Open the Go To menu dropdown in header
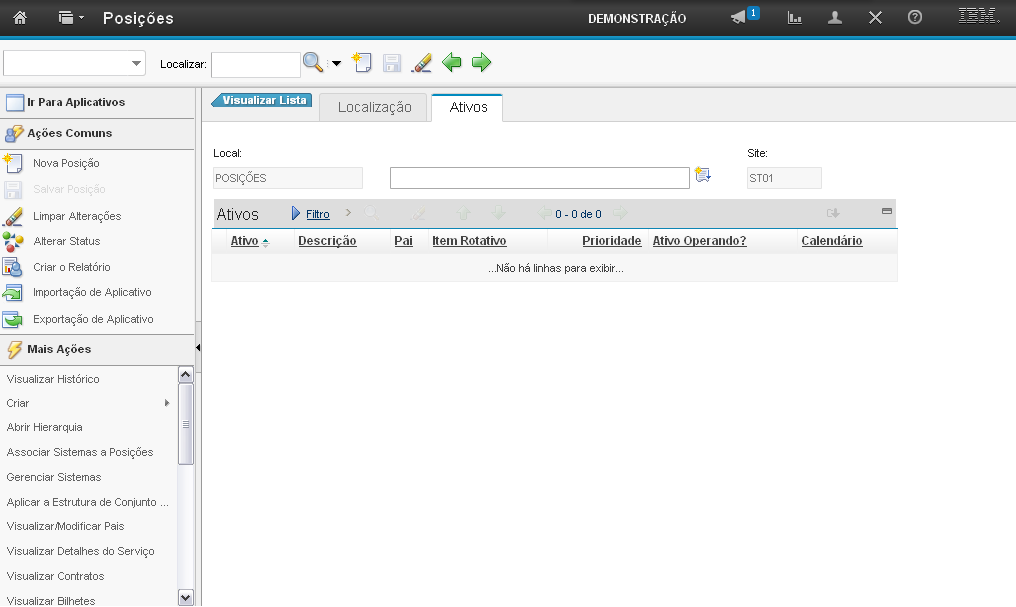This screenshot has height=607, width=1016. (70, 18)
